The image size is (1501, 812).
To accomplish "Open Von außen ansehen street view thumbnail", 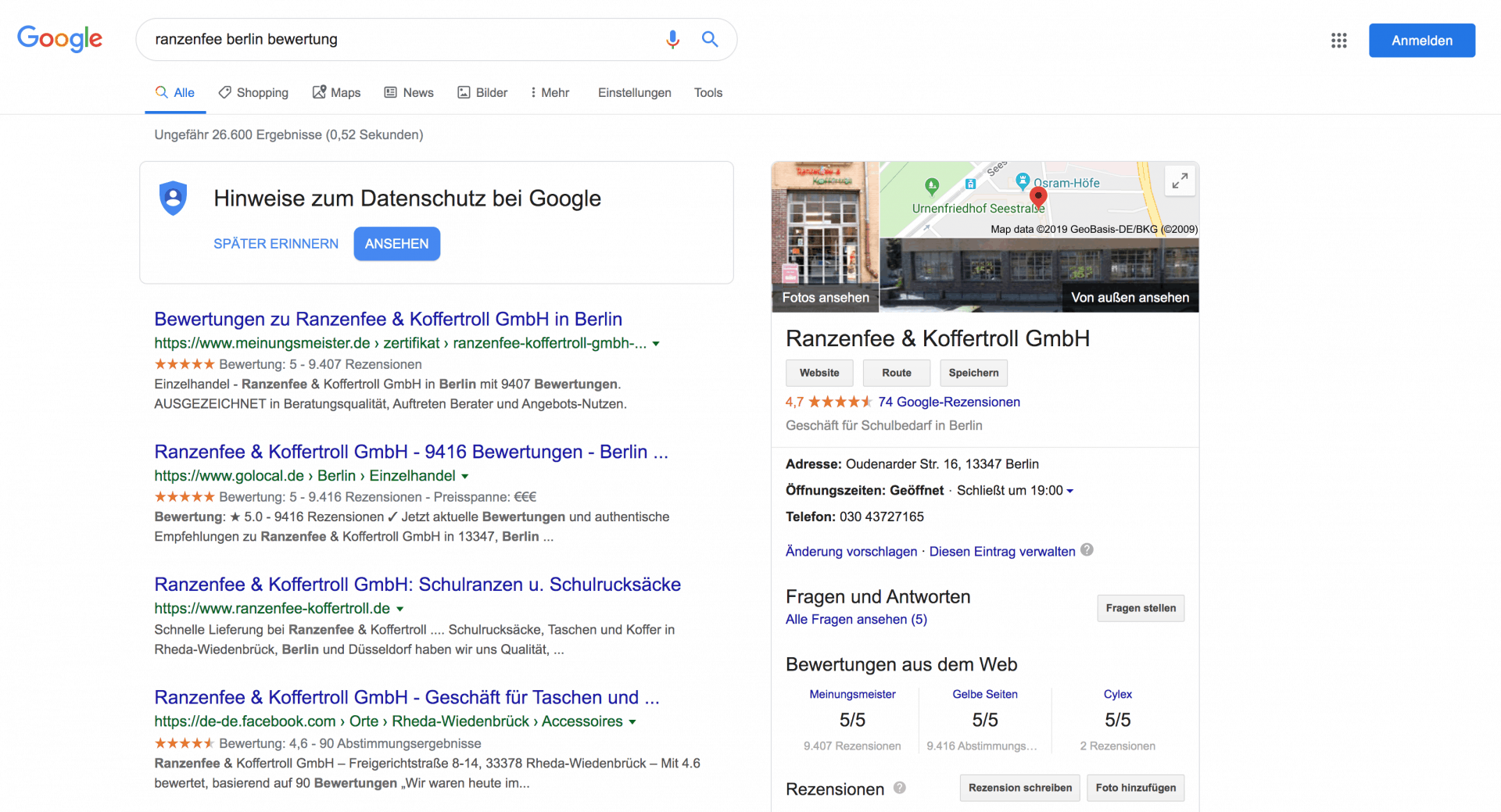I will (x=1039, y=275).
